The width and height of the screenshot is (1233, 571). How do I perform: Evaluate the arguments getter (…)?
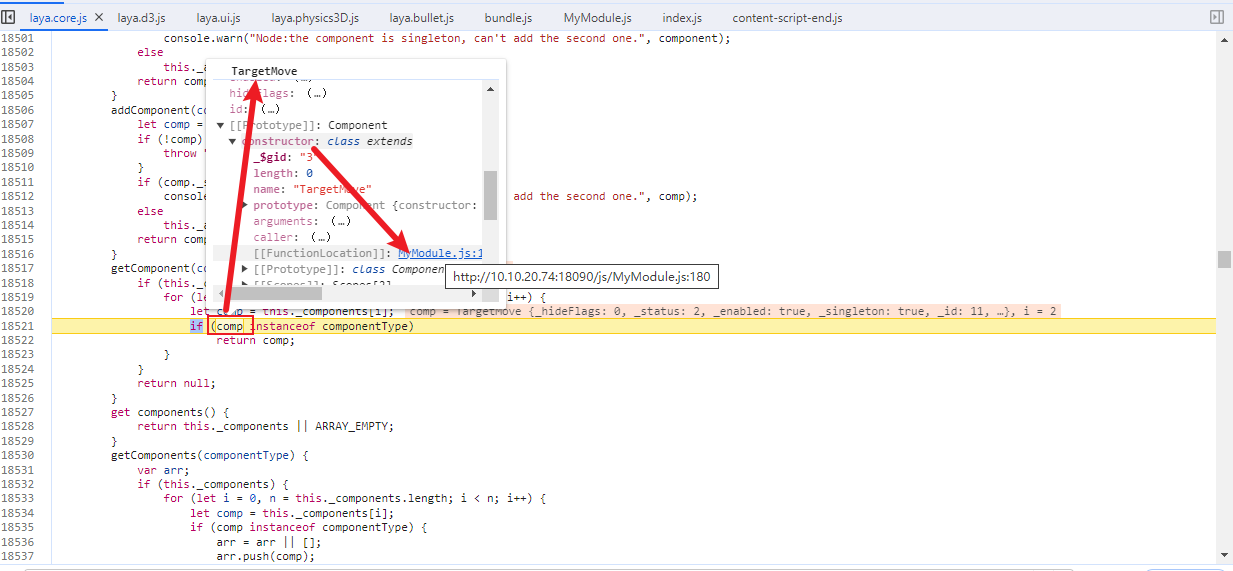pyautogui.click(x=339, y=222)
